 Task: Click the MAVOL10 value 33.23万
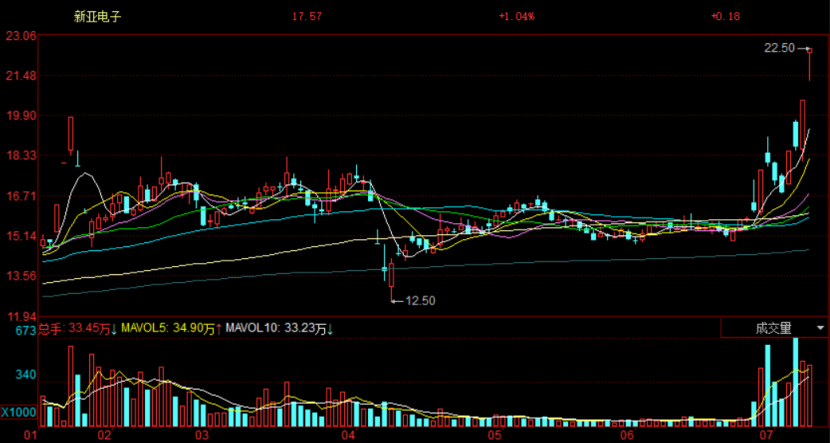305,329
